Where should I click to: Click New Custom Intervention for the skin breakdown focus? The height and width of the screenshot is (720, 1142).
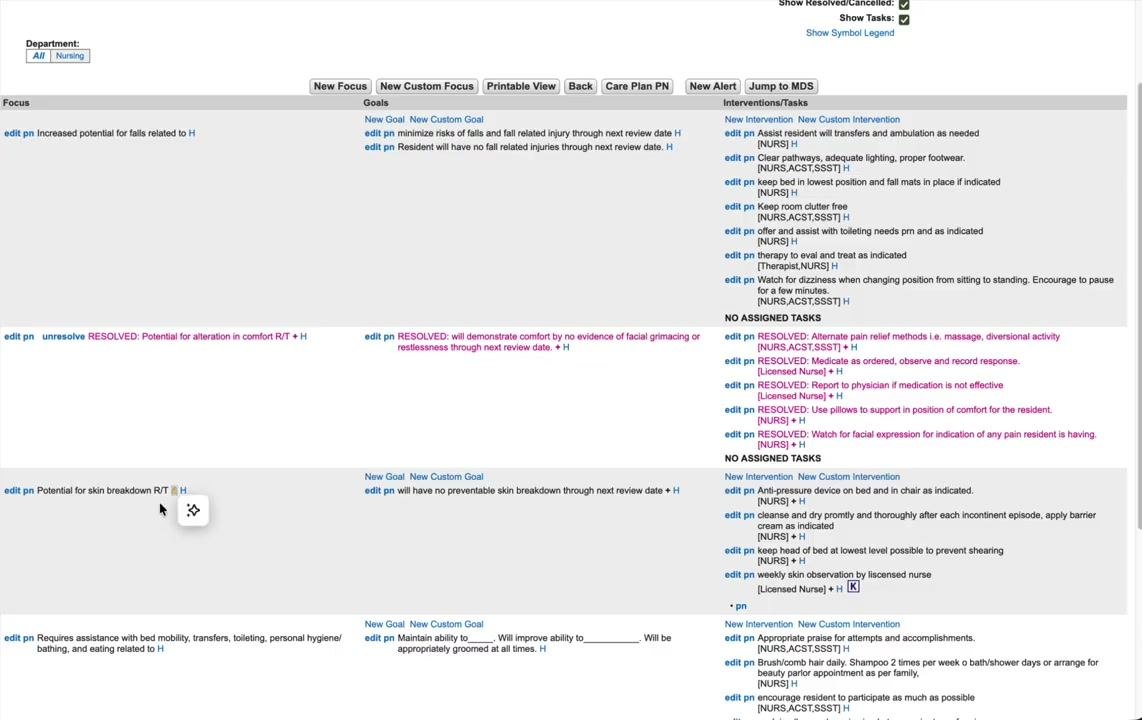(848, 477)
